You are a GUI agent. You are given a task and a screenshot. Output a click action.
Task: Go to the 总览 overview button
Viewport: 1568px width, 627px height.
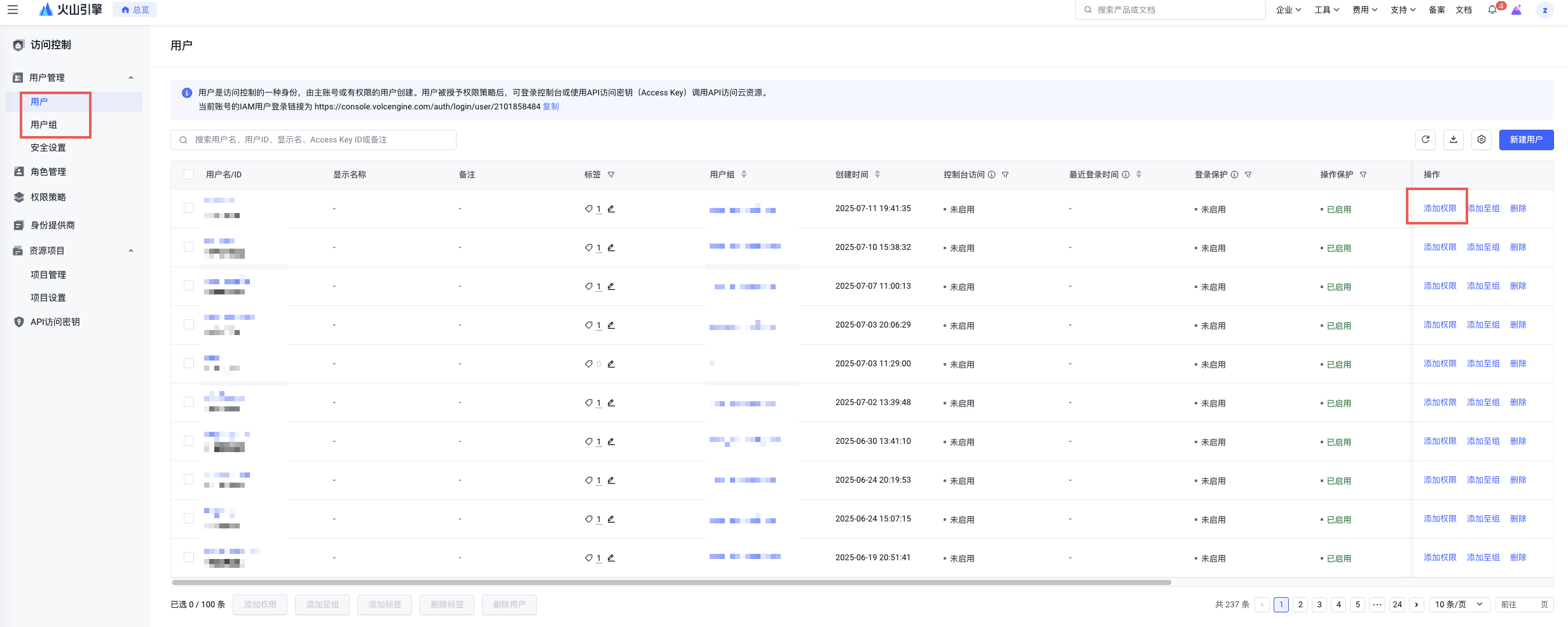(135, 10)
